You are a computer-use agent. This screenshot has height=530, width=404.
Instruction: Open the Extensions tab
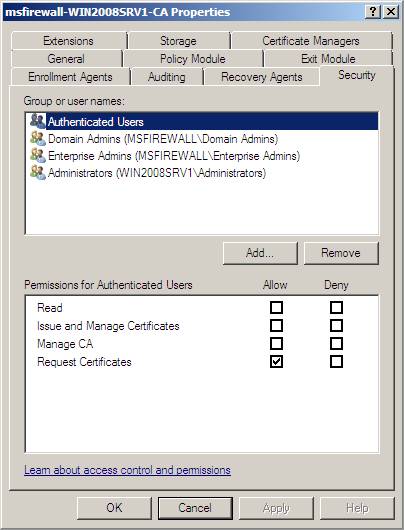coord(69,41)
